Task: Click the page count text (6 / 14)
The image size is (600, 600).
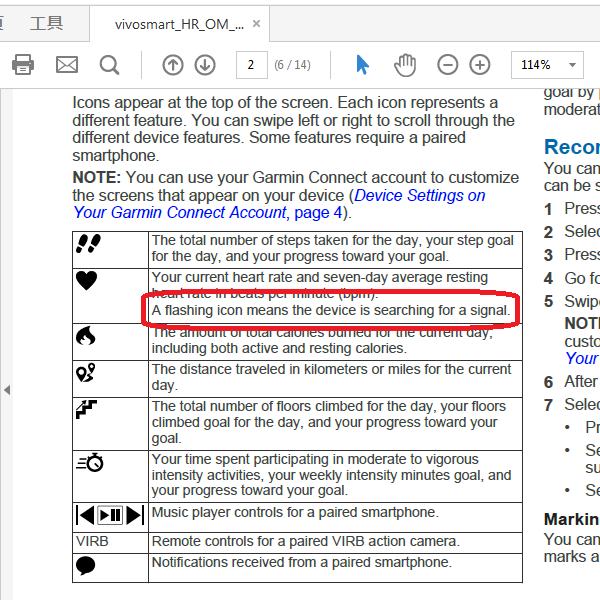Action: (292, 65)
